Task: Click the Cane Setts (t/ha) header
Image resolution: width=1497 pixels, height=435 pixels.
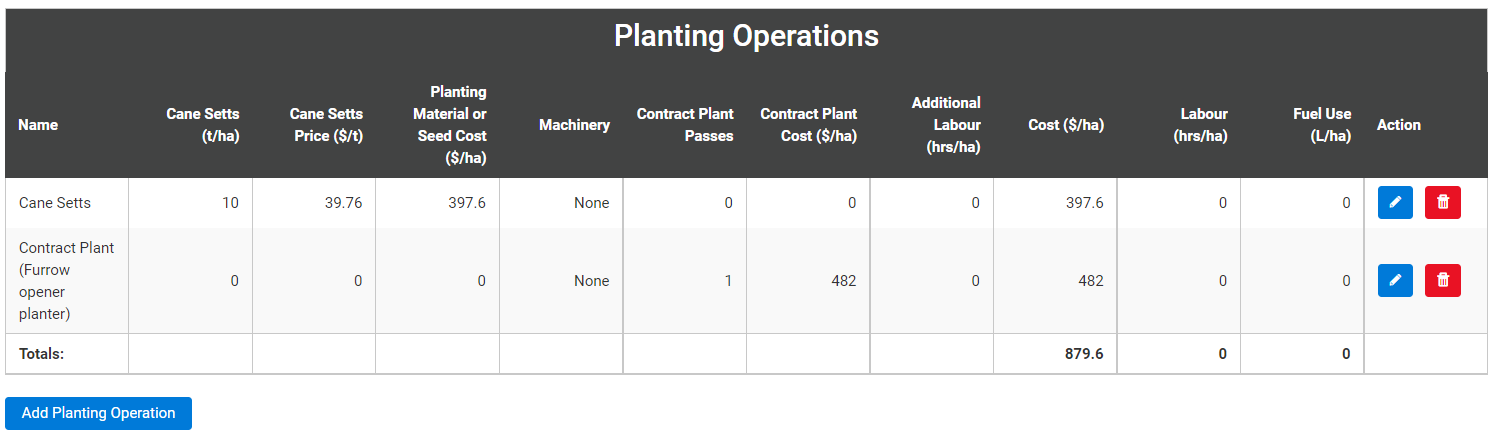Action: (203, 125)
